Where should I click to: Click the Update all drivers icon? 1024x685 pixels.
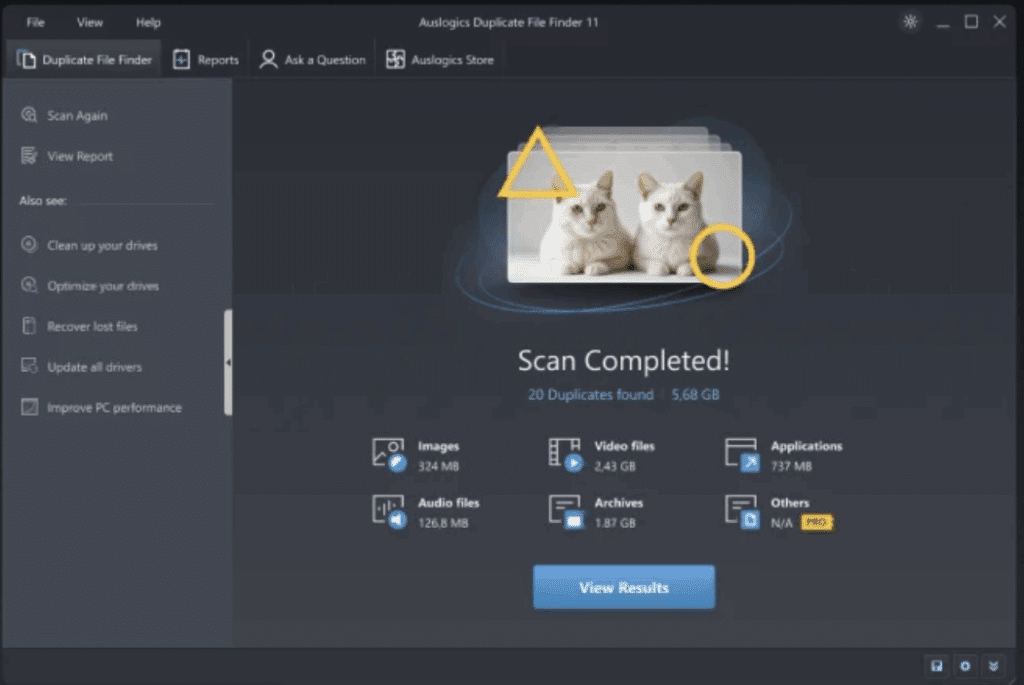[29, 366]
